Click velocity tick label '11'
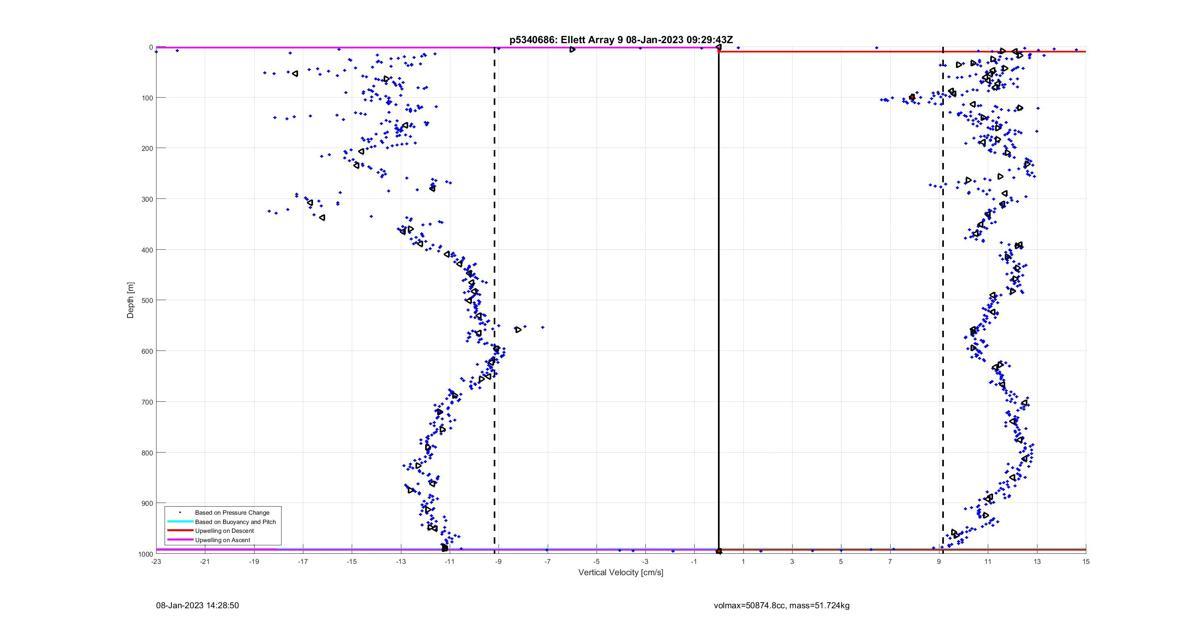1200x622 pixels. [x=988, y=562]
